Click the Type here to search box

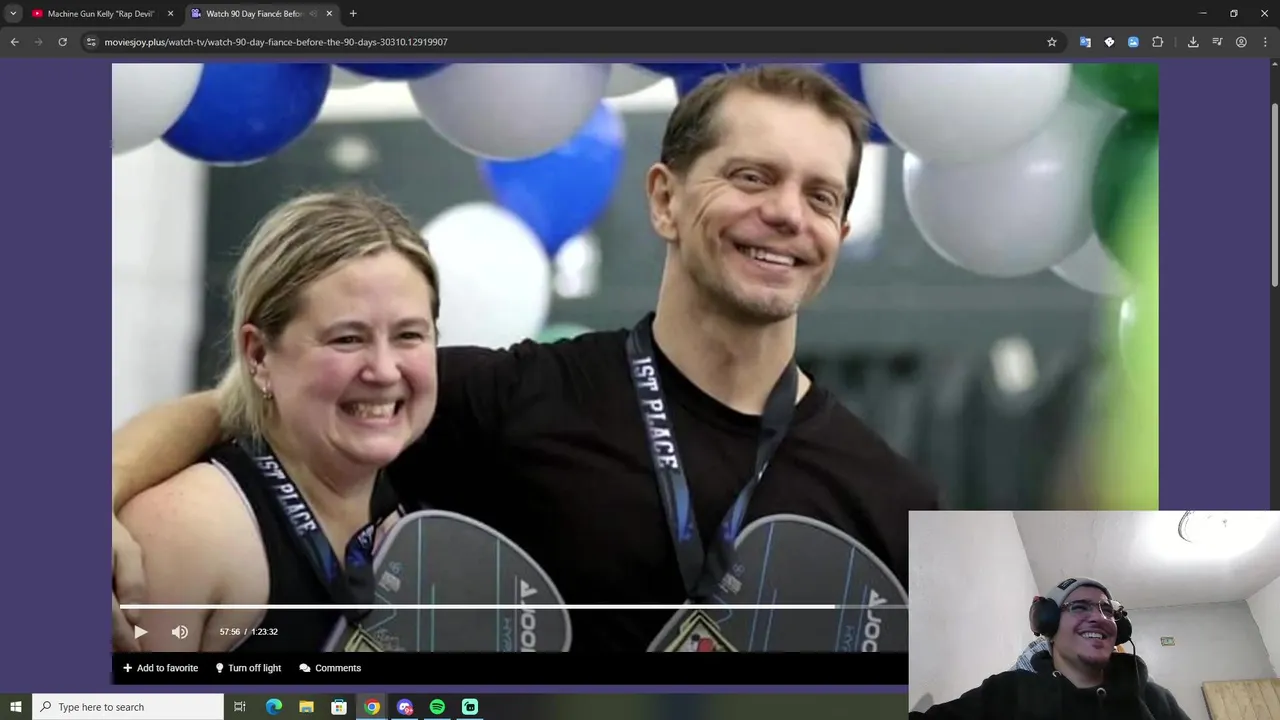pos(128,707)
